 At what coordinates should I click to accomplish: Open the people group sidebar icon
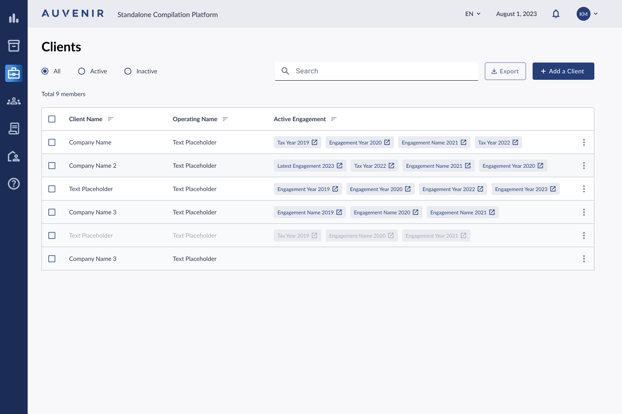pos(13,101)
